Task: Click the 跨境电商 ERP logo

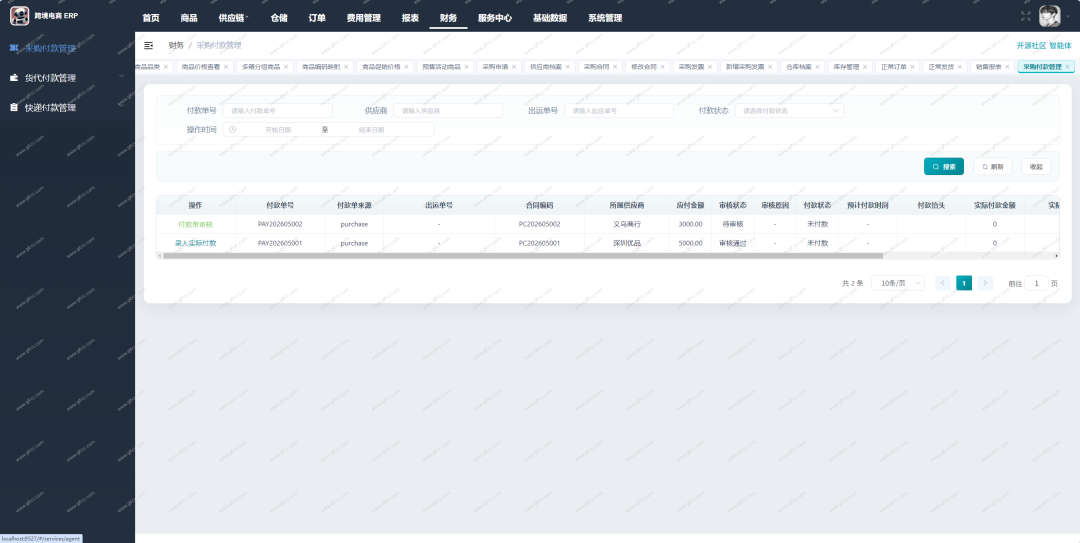Action: (44, 16)
